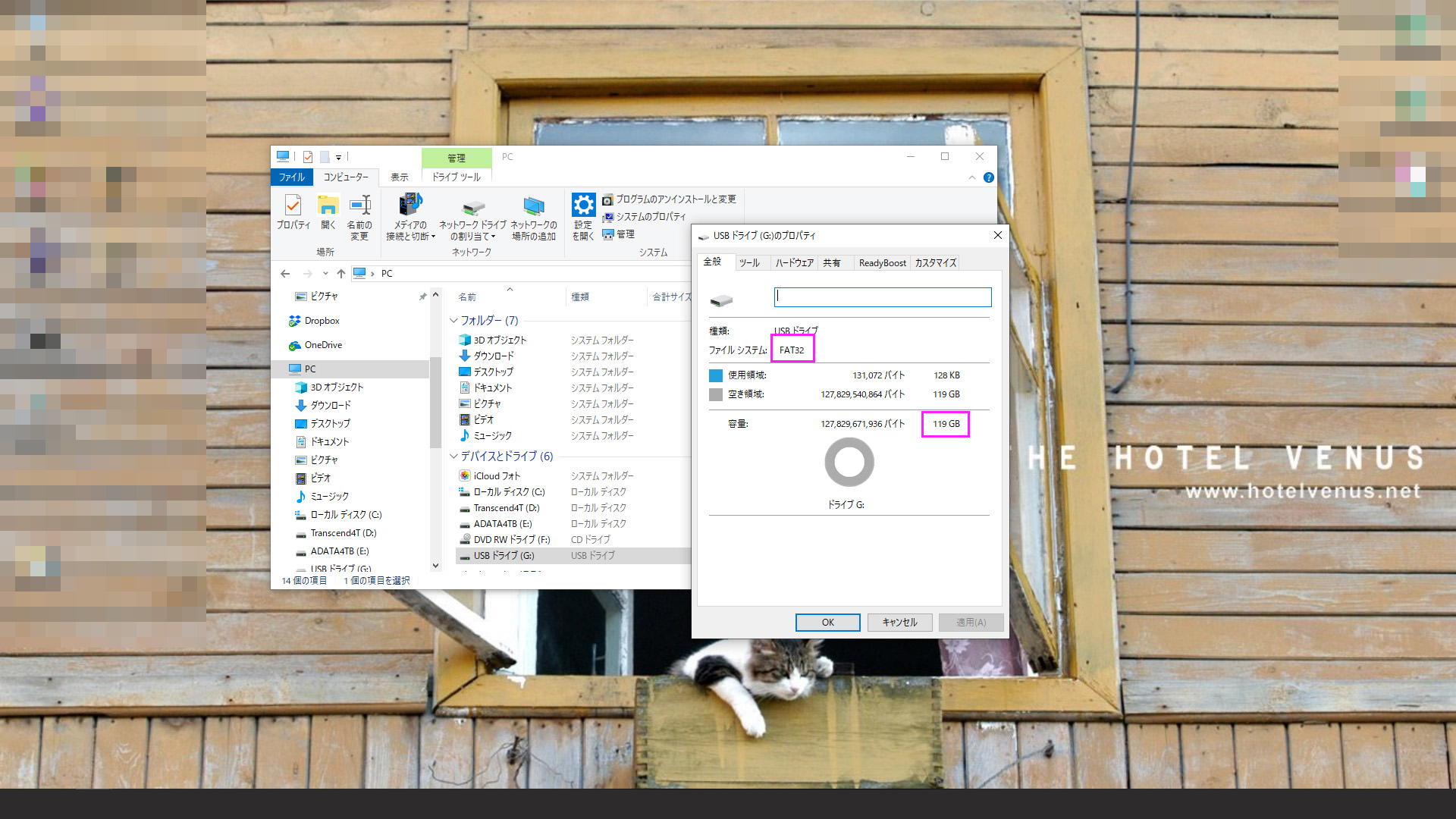Click the Up directory arrow
The image size is (1456, 819).
tap(341, 274)
